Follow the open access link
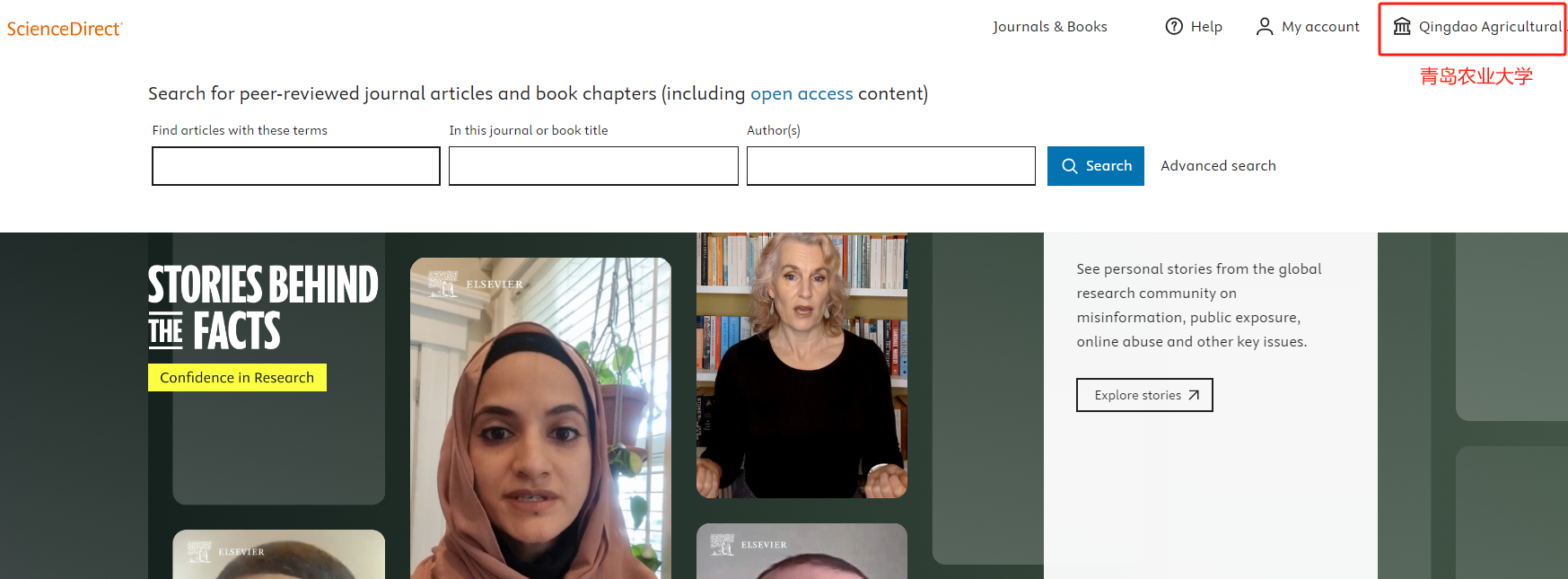Viewport: 1568px width, 579px height. click(802, 93)
